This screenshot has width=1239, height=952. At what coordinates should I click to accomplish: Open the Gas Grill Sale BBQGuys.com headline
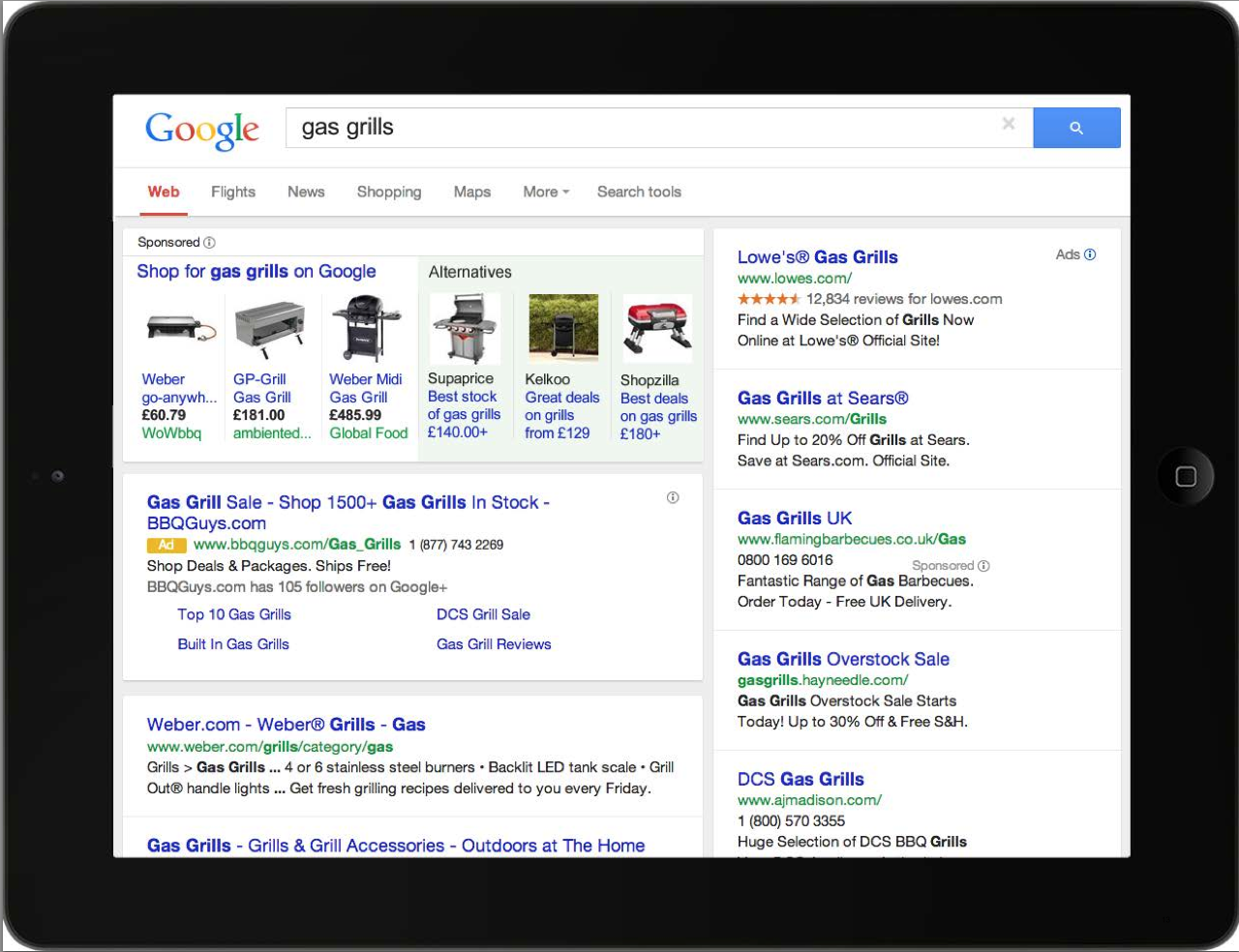348,513
